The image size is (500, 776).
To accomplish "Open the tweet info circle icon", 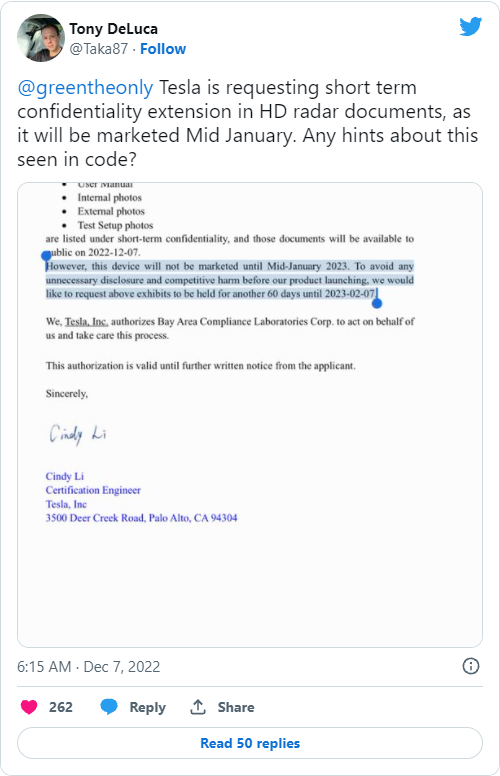I will [470, 666].
